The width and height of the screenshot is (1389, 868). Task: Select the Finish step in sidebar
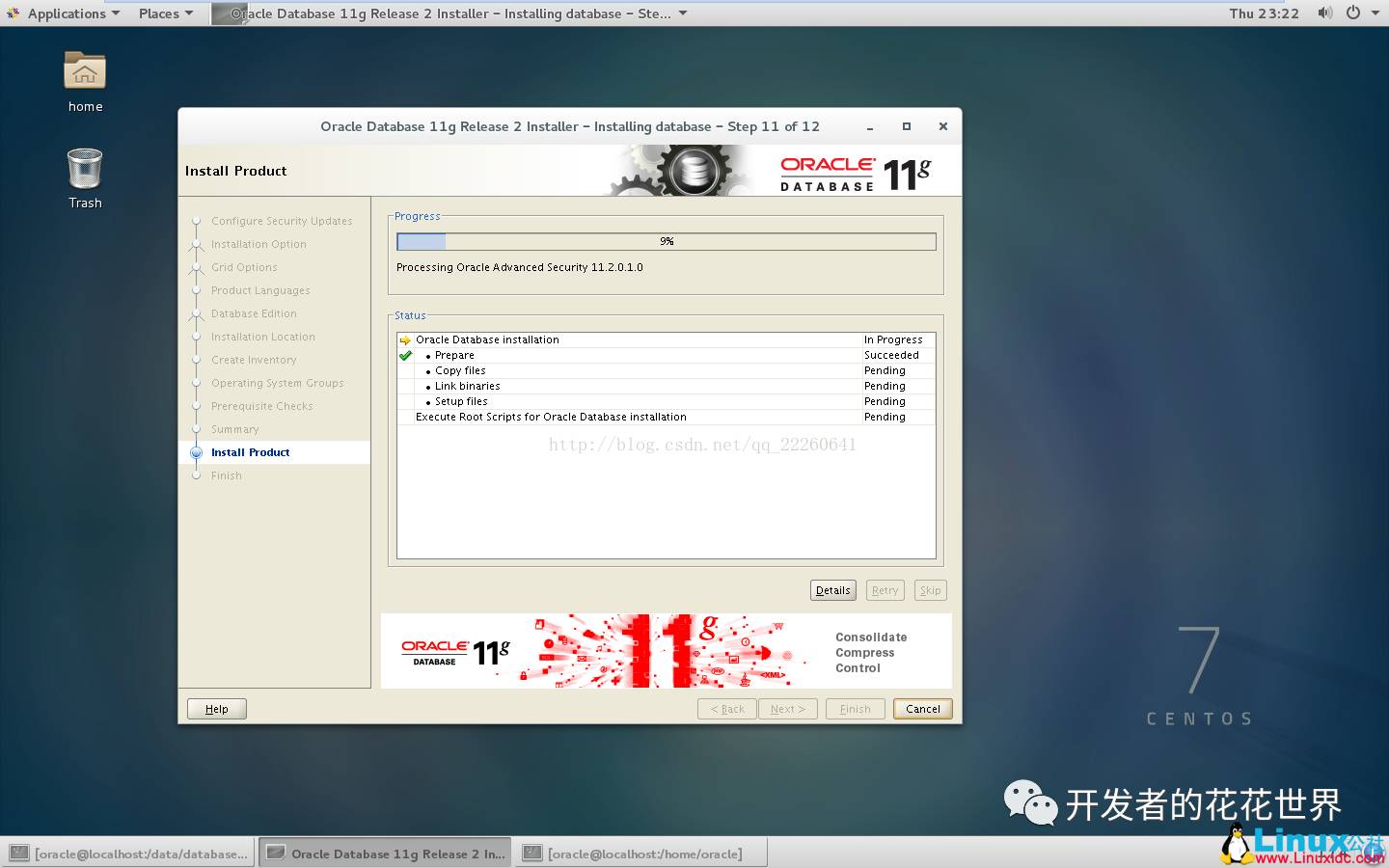click(227, 475)
